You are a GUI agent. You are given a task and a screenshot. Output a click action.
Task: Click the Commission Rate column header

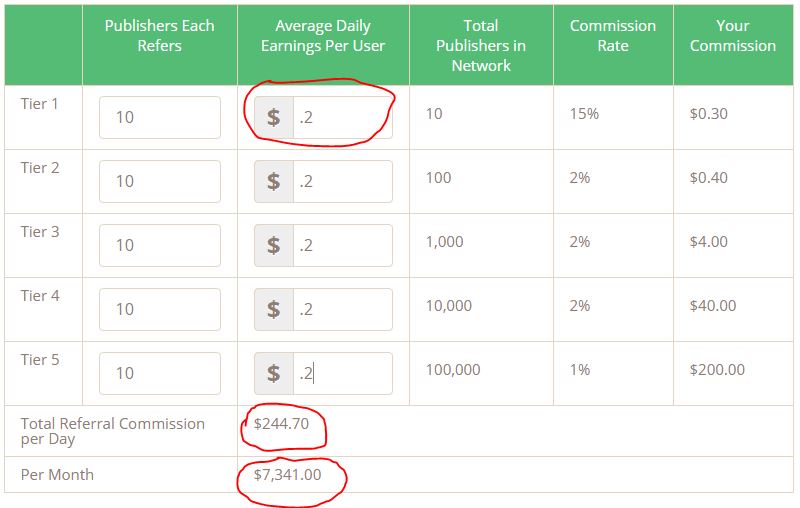(613, 36)
